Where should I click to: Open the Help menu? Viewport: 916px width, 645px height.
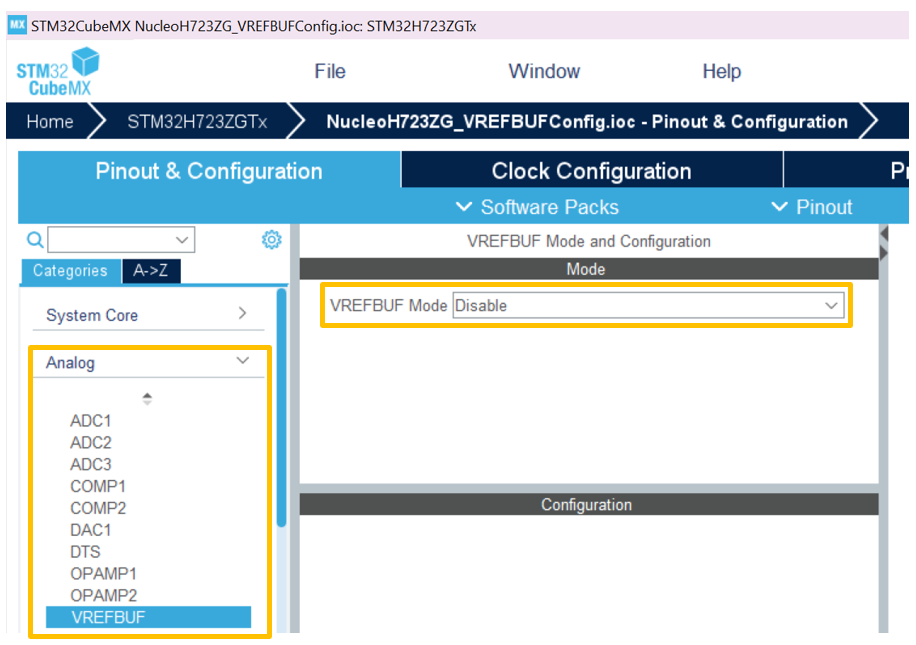(x=721, y=71)
